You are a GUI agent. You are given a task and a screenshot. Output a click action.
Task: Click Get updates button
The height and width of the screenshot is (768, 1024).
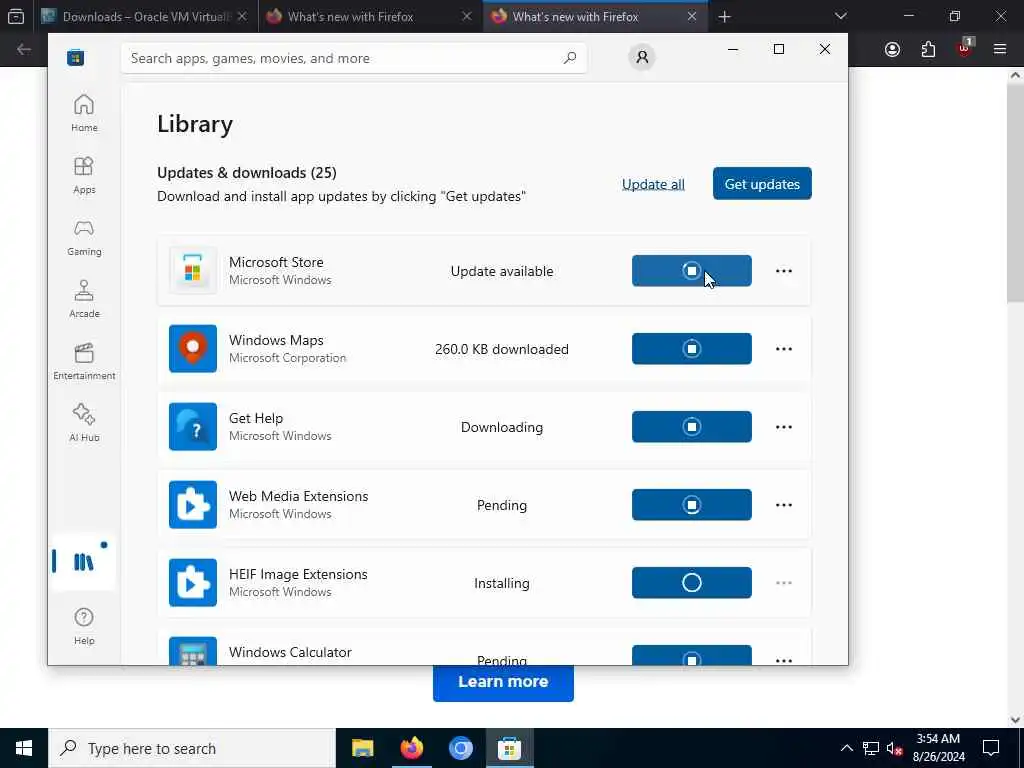click(x=762, y=184)
